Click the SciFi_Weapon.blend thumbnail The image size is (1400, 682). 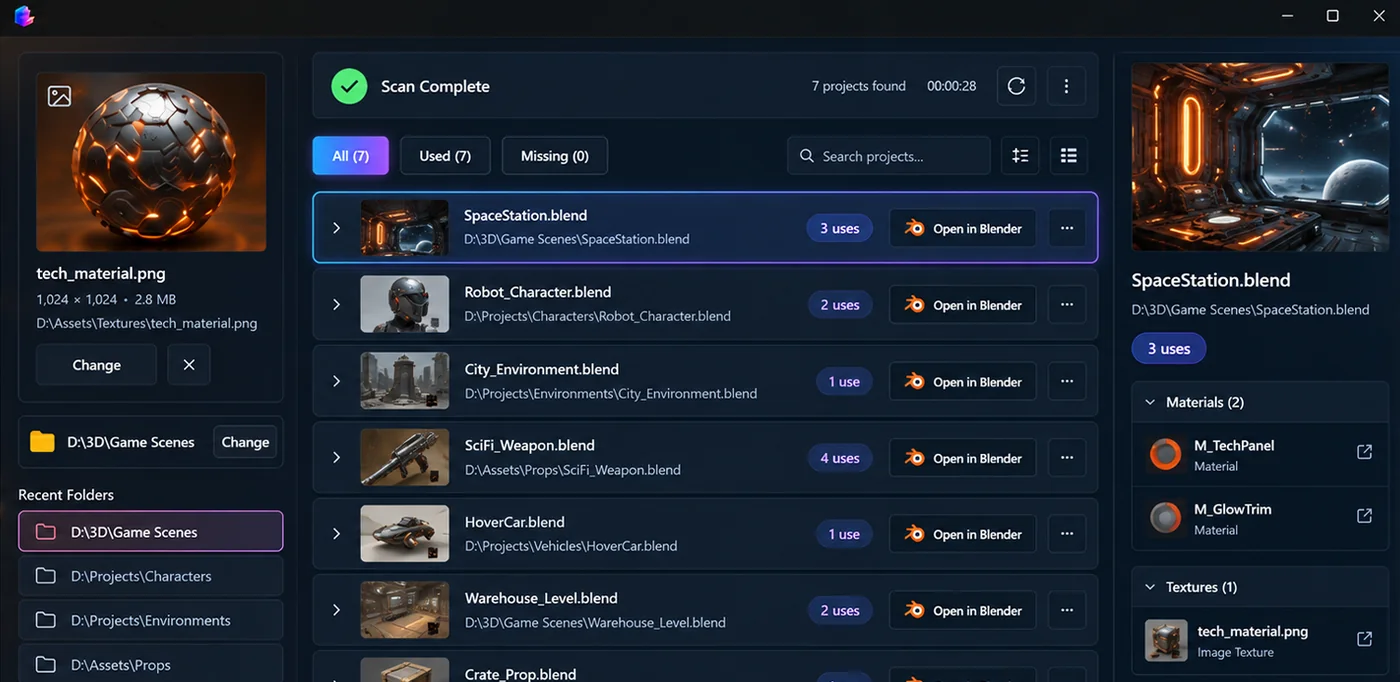click(404, 458)
